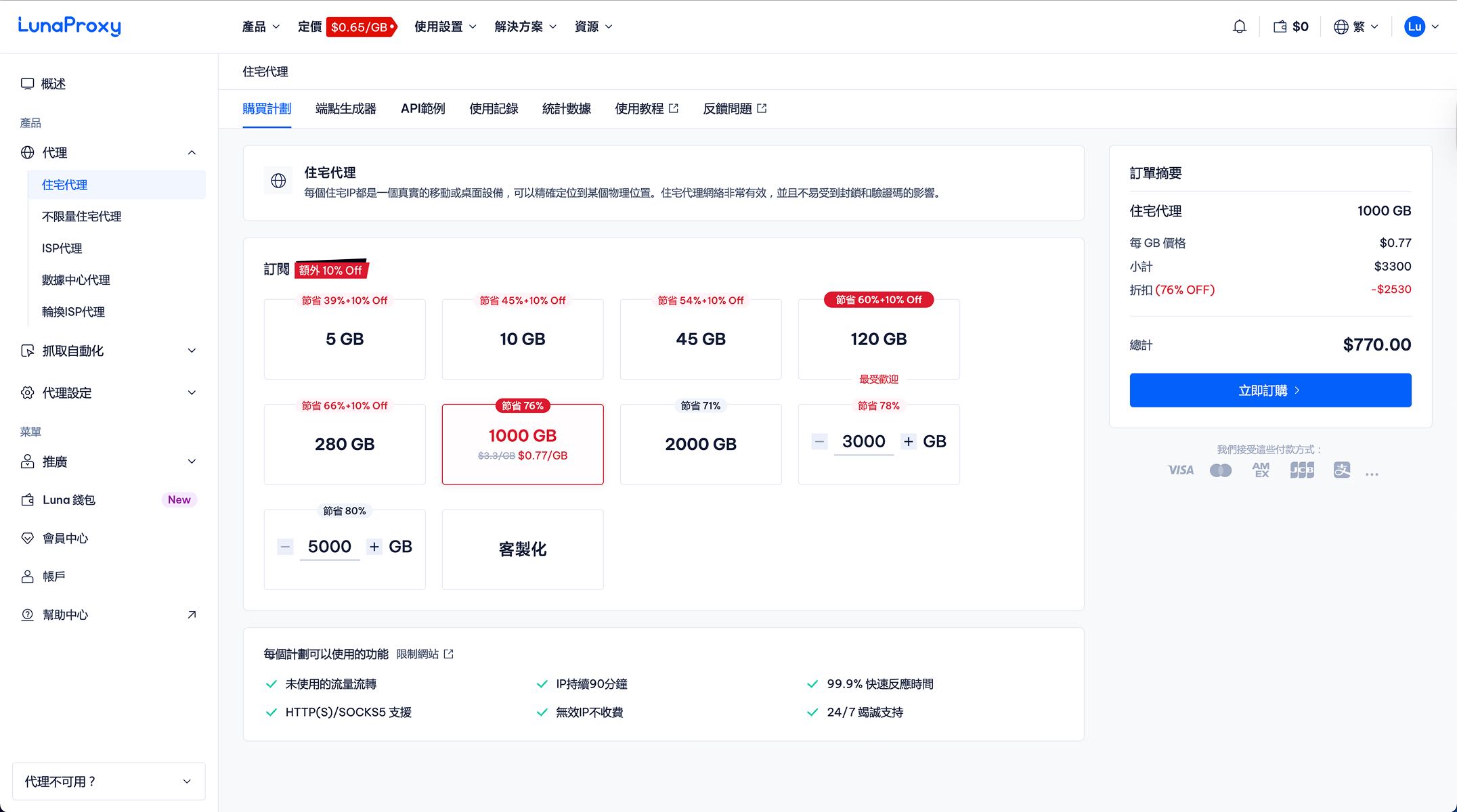Click the JCB payment icon
The width and height of the screenshot is (1457, 812).
tap(1301, 470)
